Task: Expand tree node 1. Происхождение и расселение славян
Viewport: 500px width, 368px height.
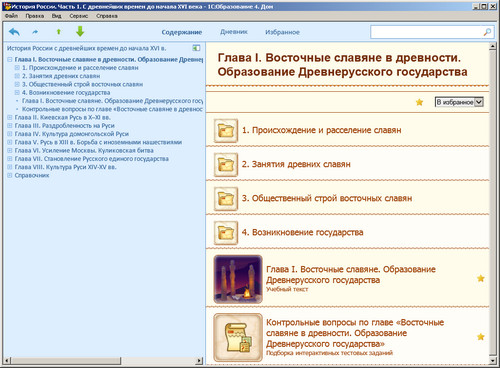Action: [x=17, y=68]
